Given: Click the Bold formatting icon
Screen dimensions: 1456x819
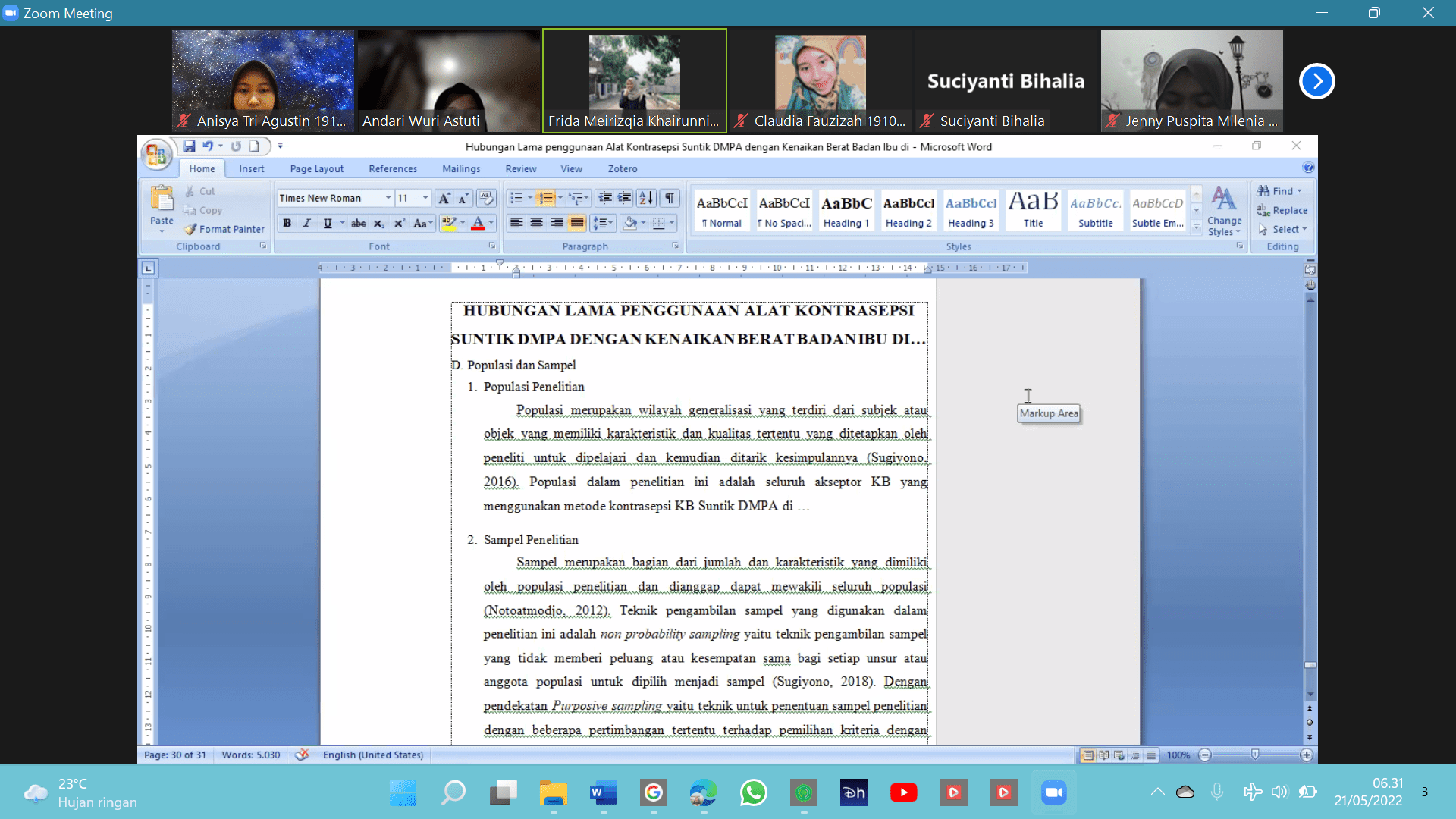Looking at the screenshot, I should [x=286, y=222].
